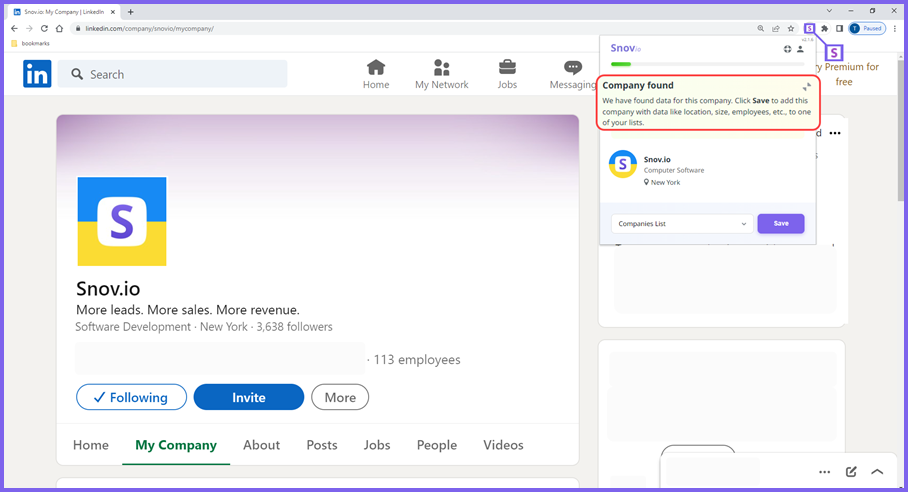
Task: Click the Snov.io company logo in the popup
Action: click(623, 164)
